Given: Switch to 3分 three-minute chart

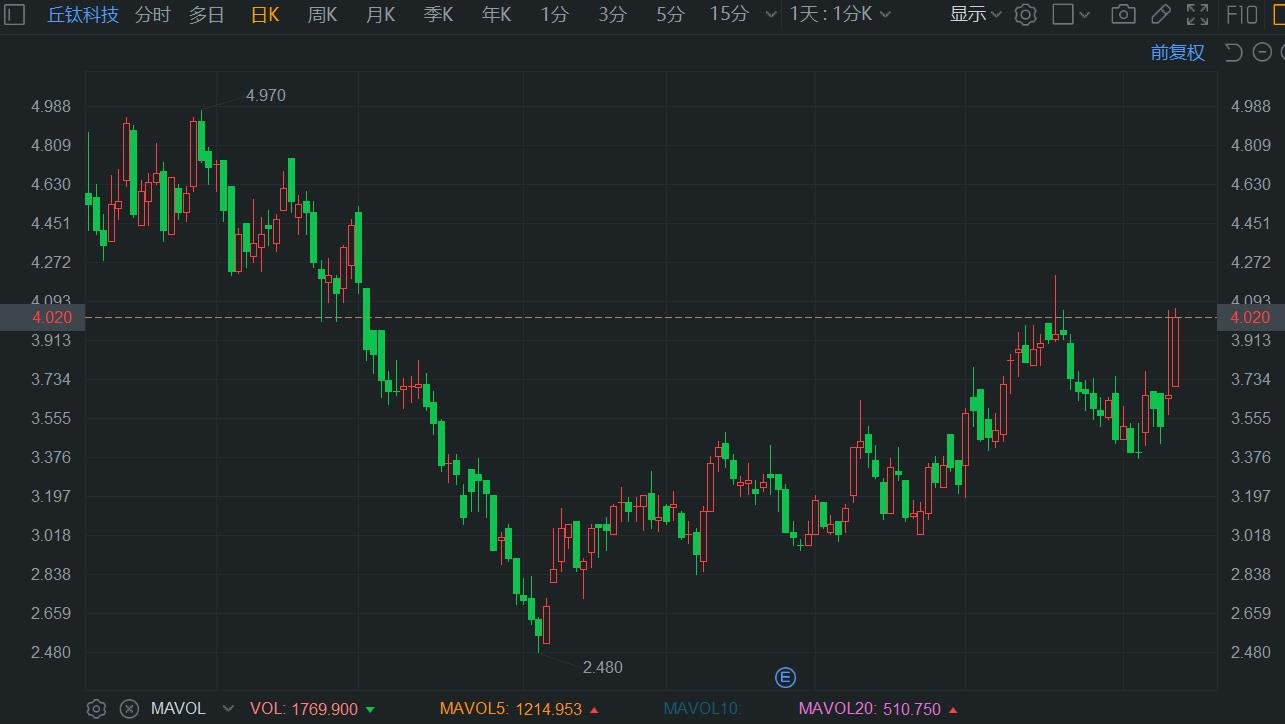Looking at the screenshot, I should click(x=612, y=14).
